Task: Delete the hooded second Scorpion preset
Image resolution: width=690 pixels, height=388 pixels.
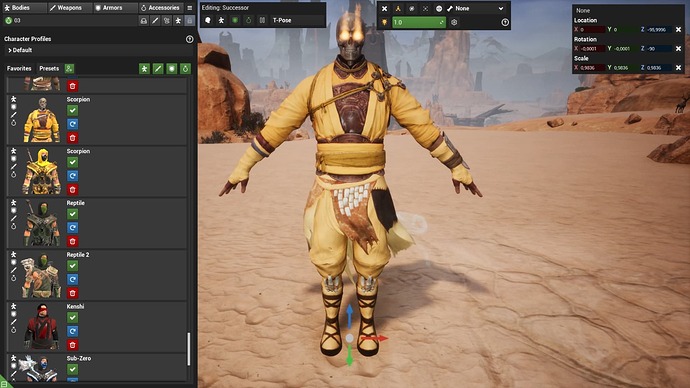Action: pyautogui.click(x=73, y=190)
